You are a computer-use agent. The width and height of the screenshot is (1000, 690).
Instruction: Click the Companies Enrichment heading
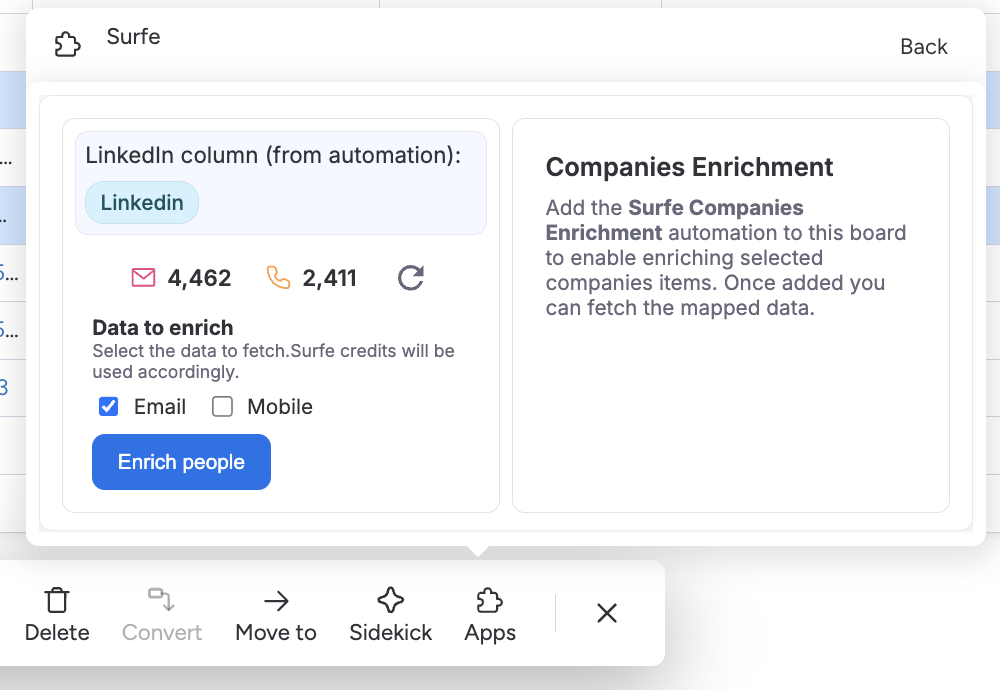(x=689, y=167)
